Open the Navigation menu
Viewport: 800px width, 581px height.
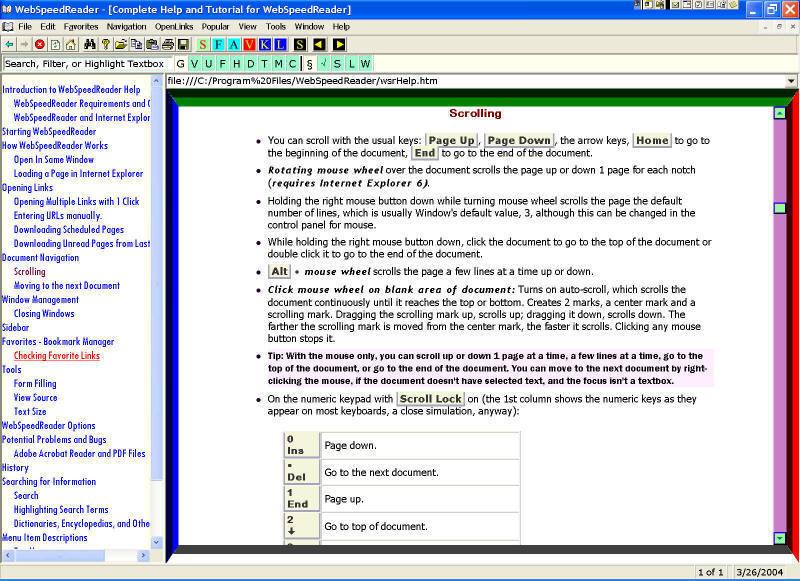point(126,27)
